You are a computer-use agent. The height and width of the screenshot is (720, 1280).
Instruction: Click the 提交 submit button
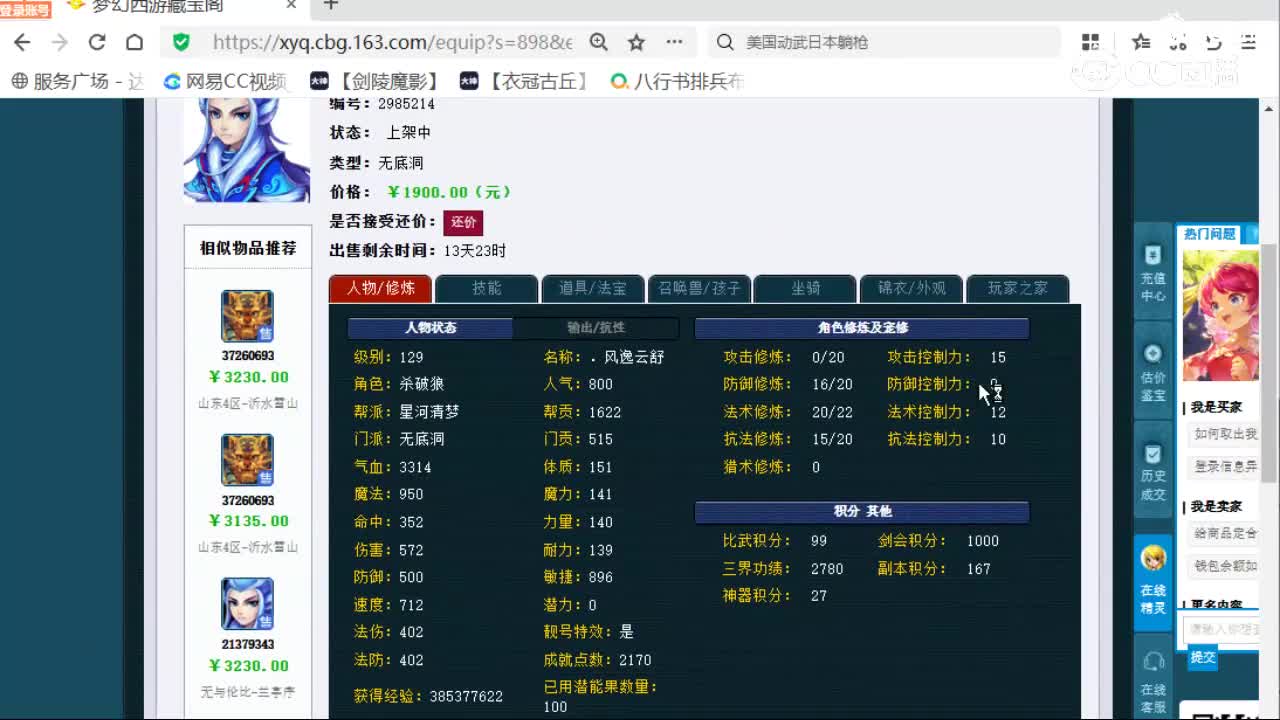(1203, 658)
